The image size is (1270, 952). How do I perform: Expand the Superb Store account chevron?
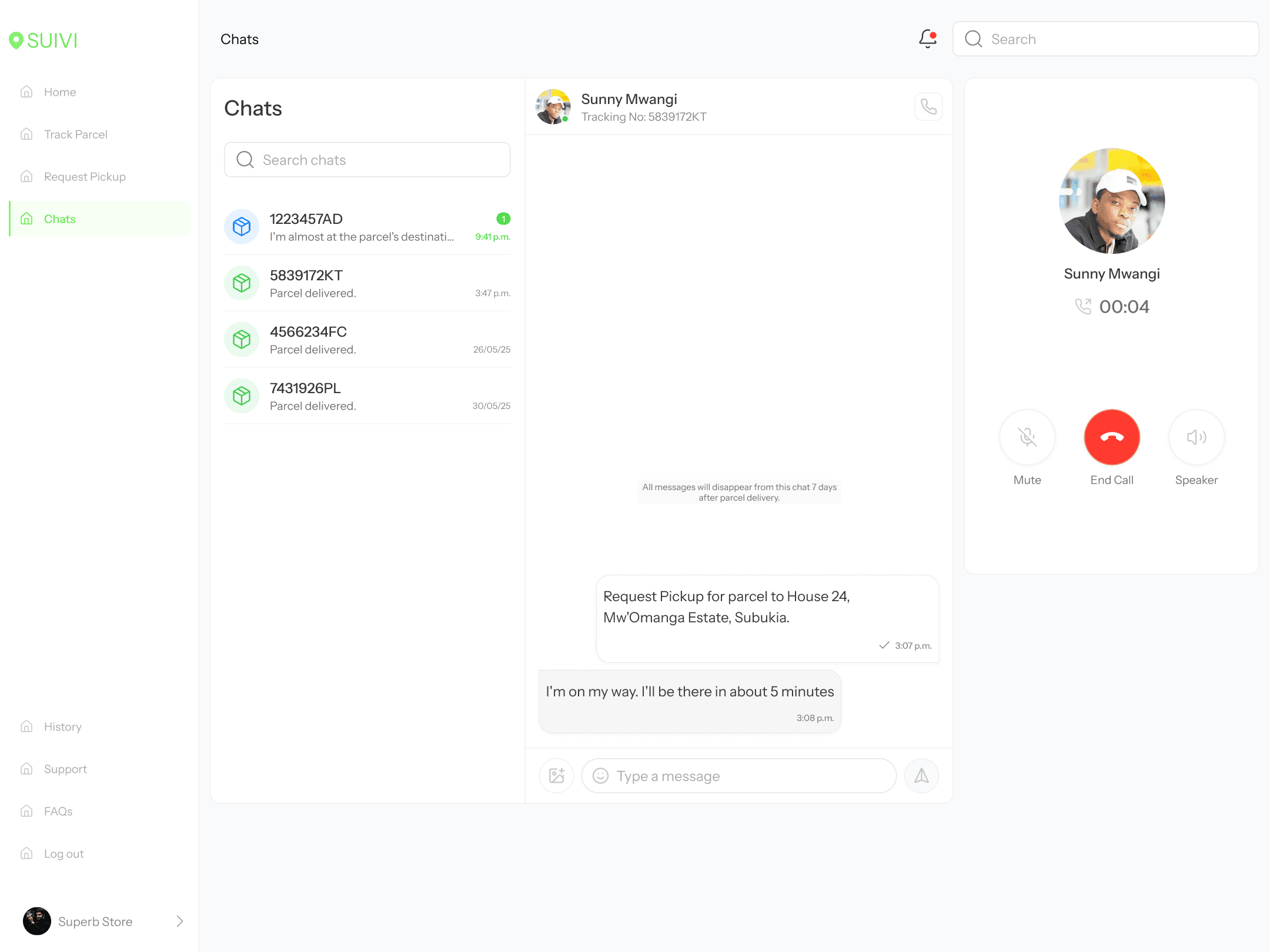[180, 921]
